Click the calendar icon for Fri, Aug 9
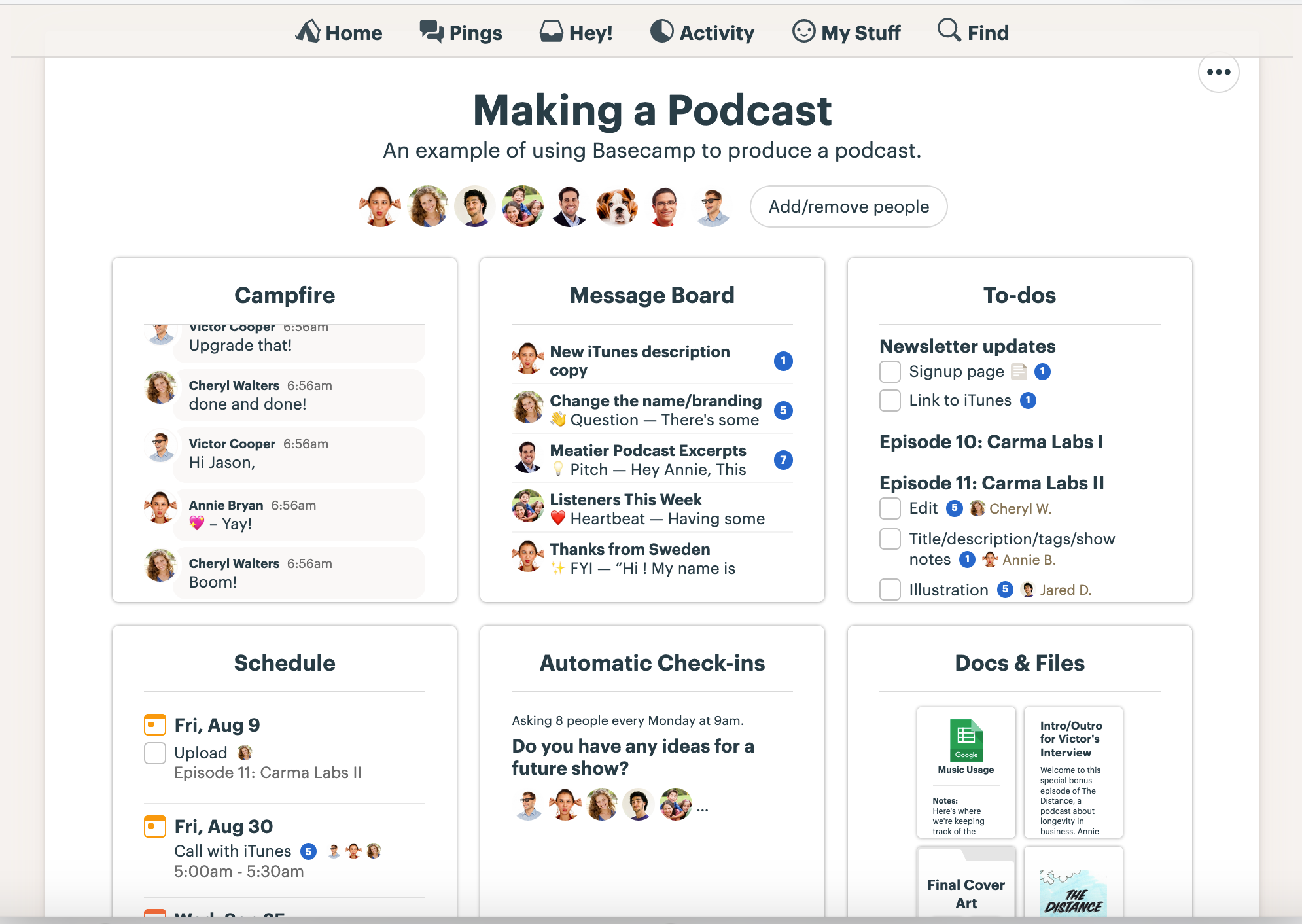 [154, 724]
